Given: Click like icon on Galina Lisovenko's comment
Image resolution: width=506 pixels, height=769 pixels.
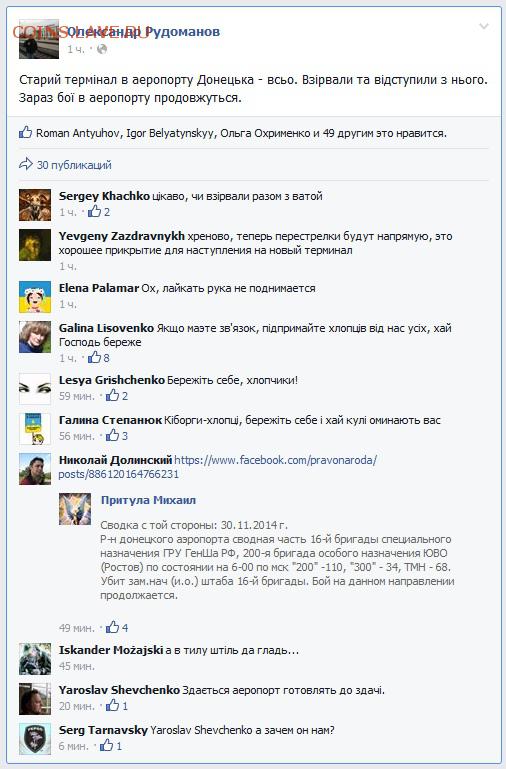Looking at the screenshot, I should click(x=95, y=358).
